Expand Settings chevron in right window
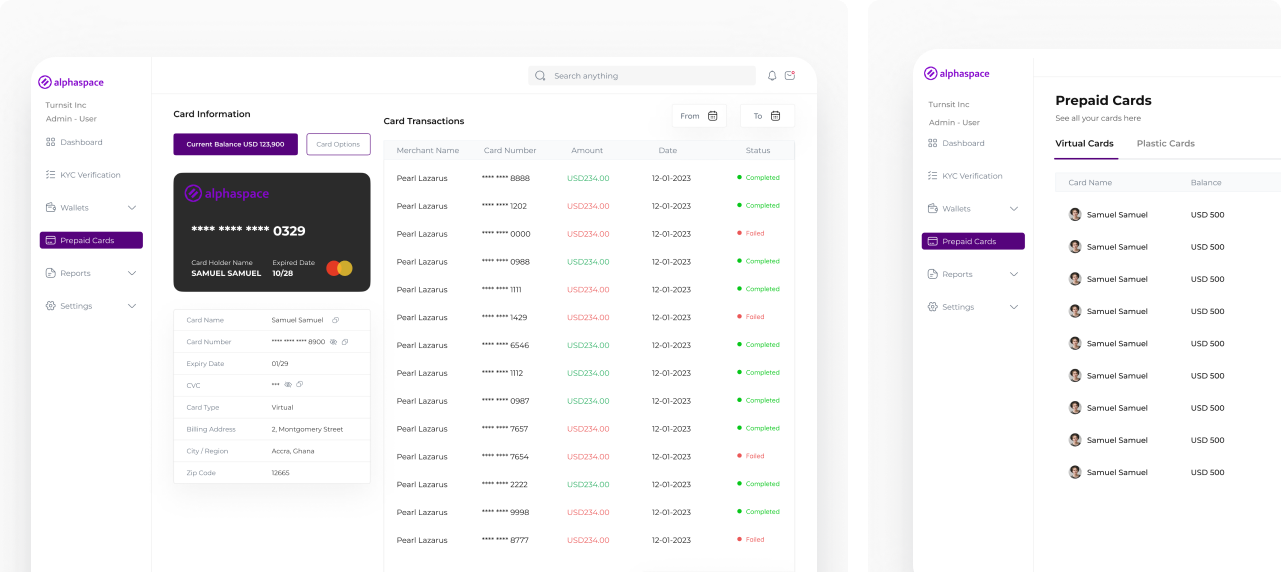Viewport: 1281px width, 572px height. click(x=1014, y=307)
